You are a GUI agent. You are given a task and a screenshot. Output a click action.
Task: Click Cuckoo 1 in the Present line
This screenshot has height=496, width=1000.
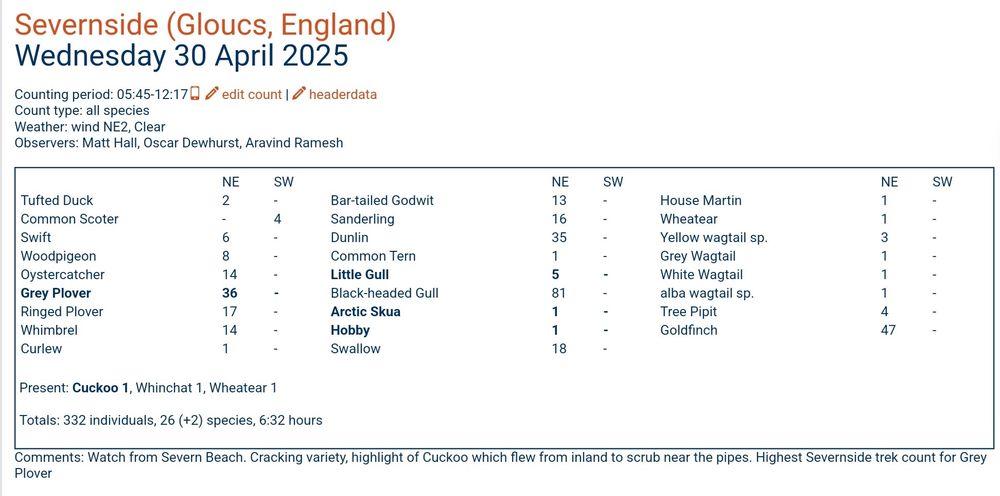click(x=101, y=388)
